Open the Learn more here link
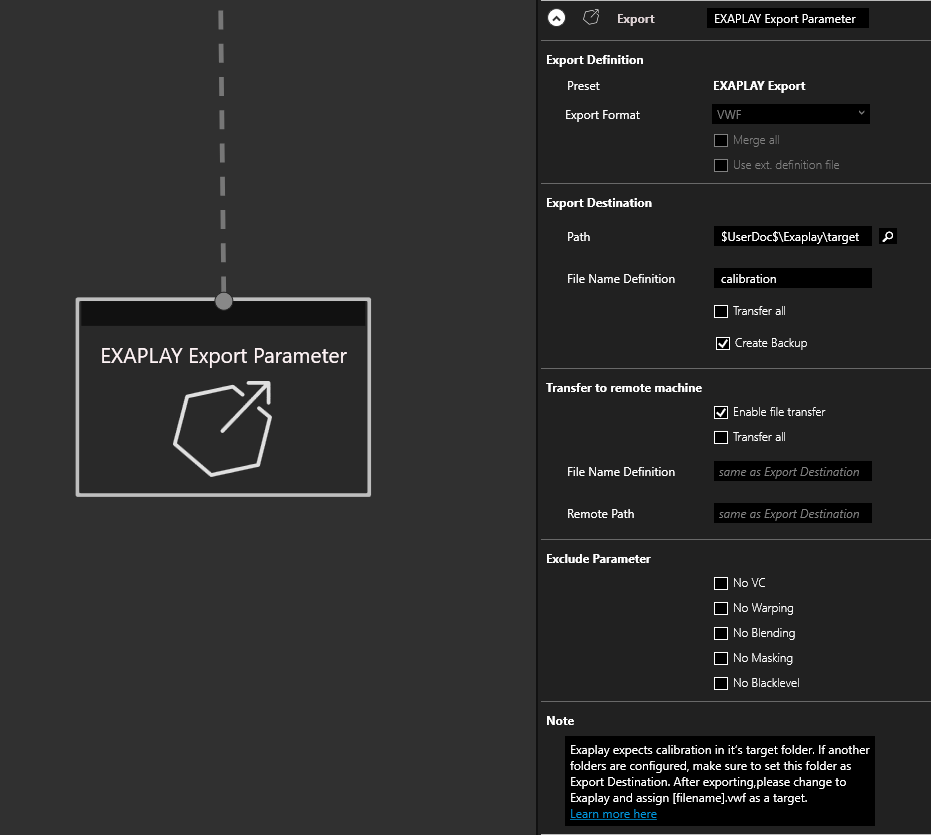This screenshot has width=931, height=835. [613, 813]
